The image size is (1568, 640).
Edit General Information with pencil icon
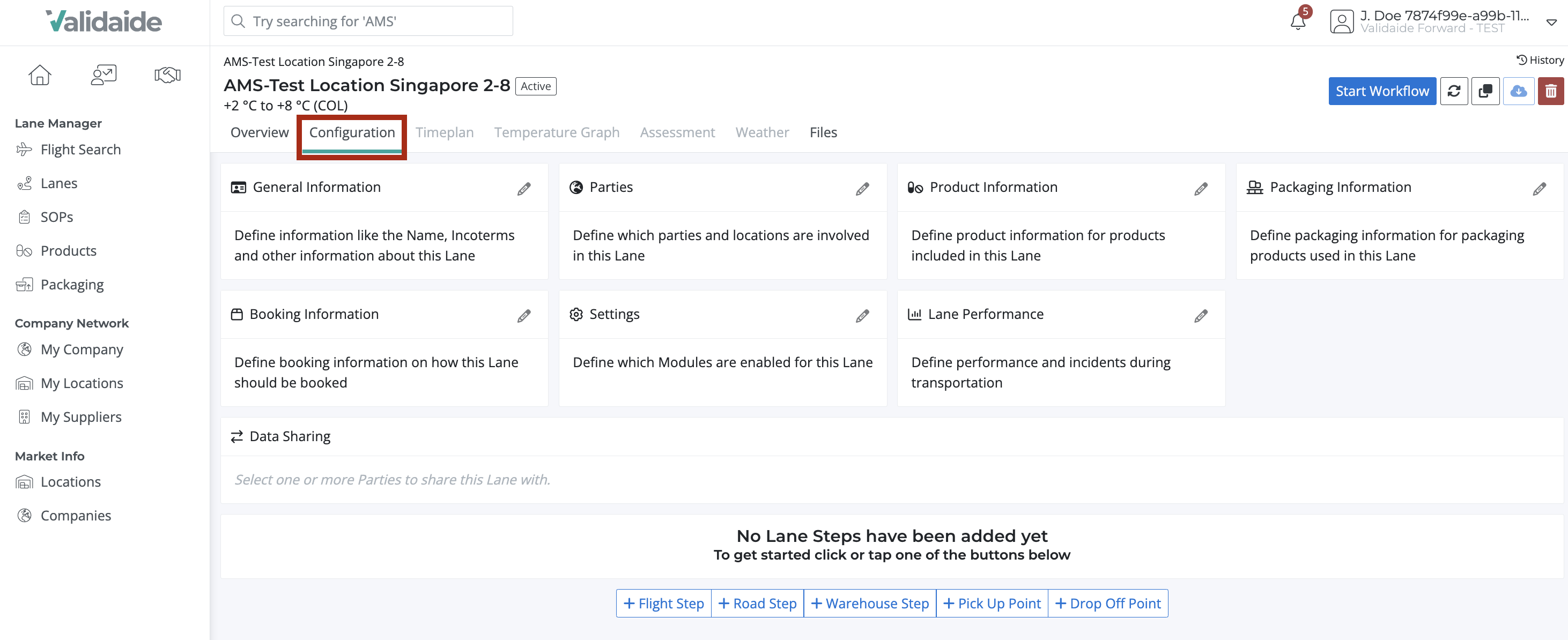click(523, 189)
